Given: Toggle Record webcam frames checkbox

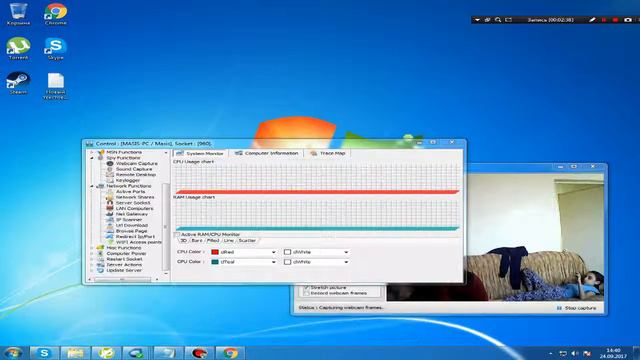Looking at the screenshot, I should point(307,293).
